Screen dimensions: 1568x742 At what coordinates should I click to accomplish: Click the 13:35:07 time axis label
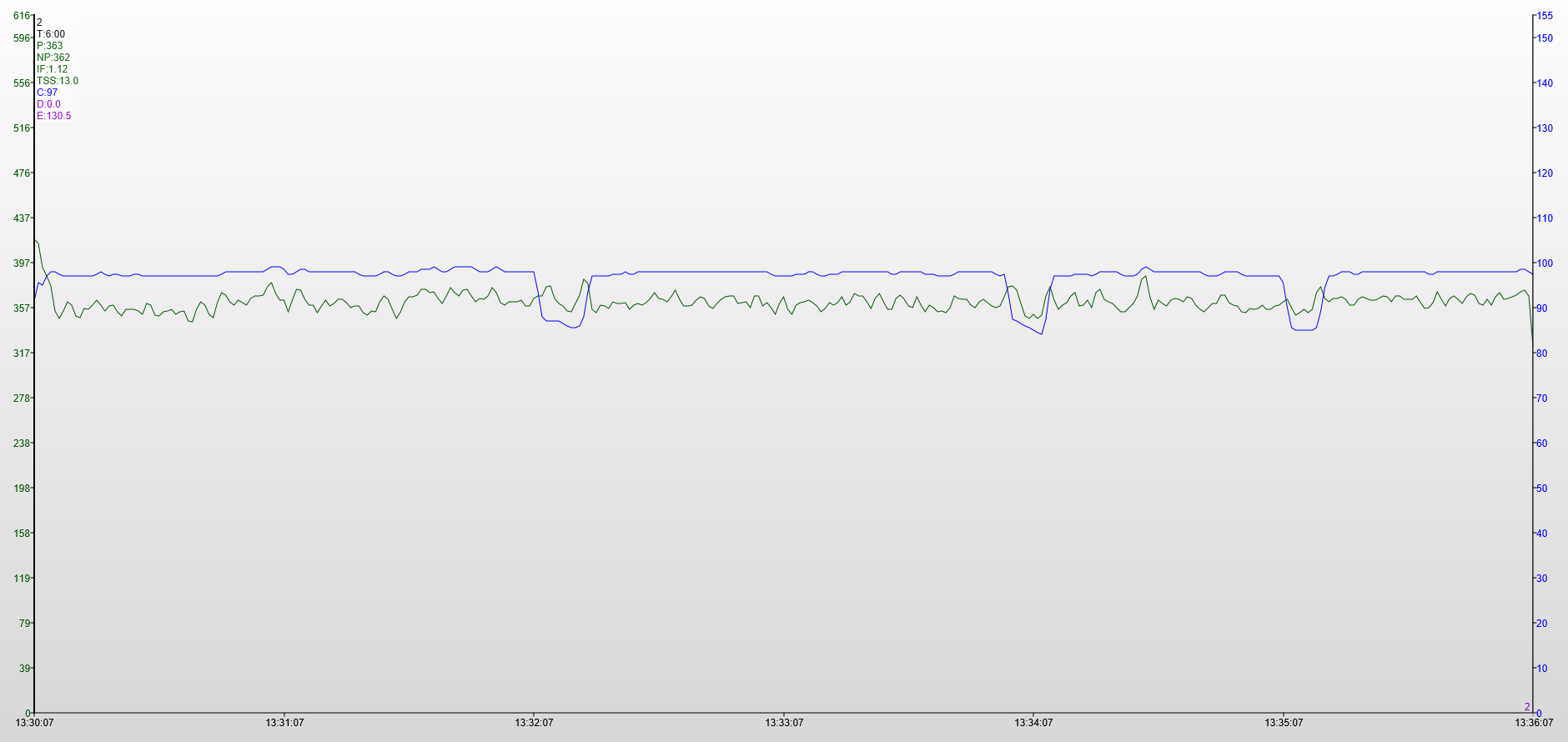click(1284, 723)
